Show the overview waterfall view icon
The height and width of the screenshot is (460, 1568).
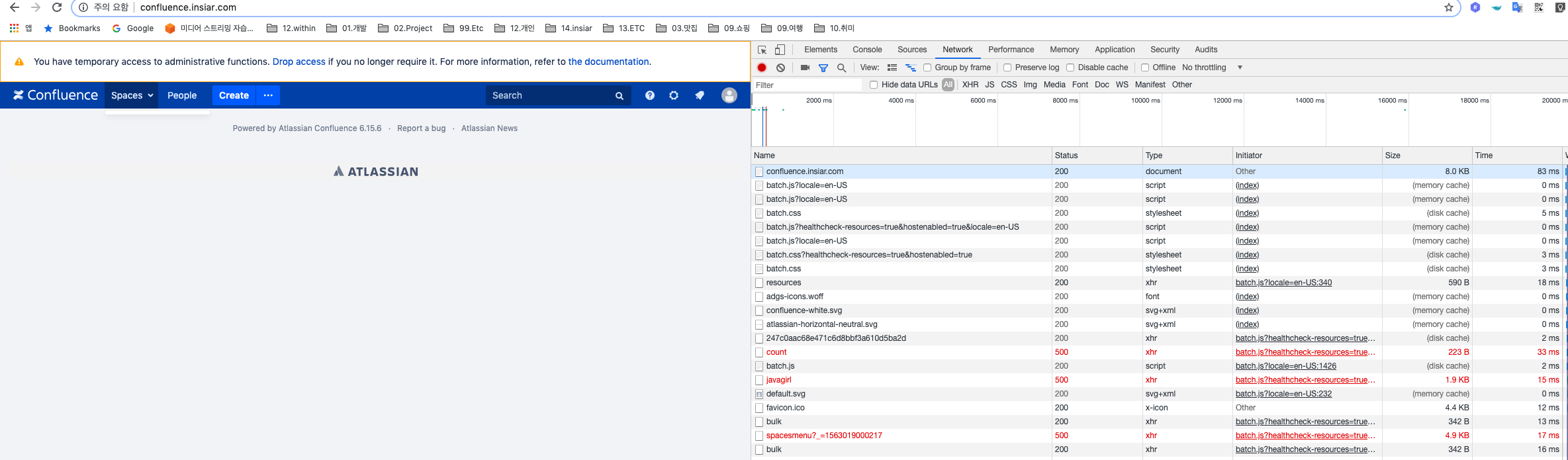pyautogui.click(x=911, y=68)
